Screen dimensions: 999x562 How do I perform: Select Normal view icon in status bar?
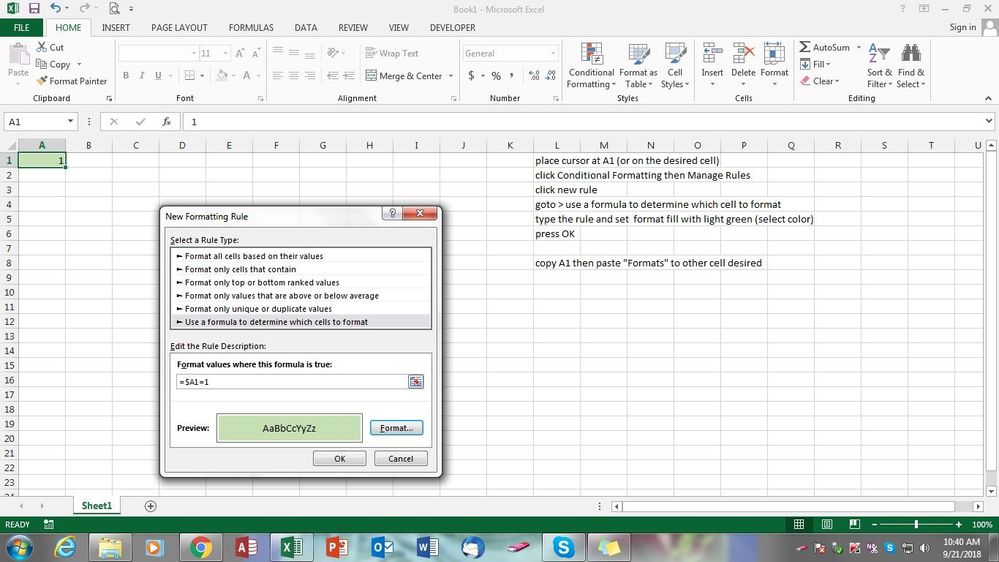tap(799, 524)
